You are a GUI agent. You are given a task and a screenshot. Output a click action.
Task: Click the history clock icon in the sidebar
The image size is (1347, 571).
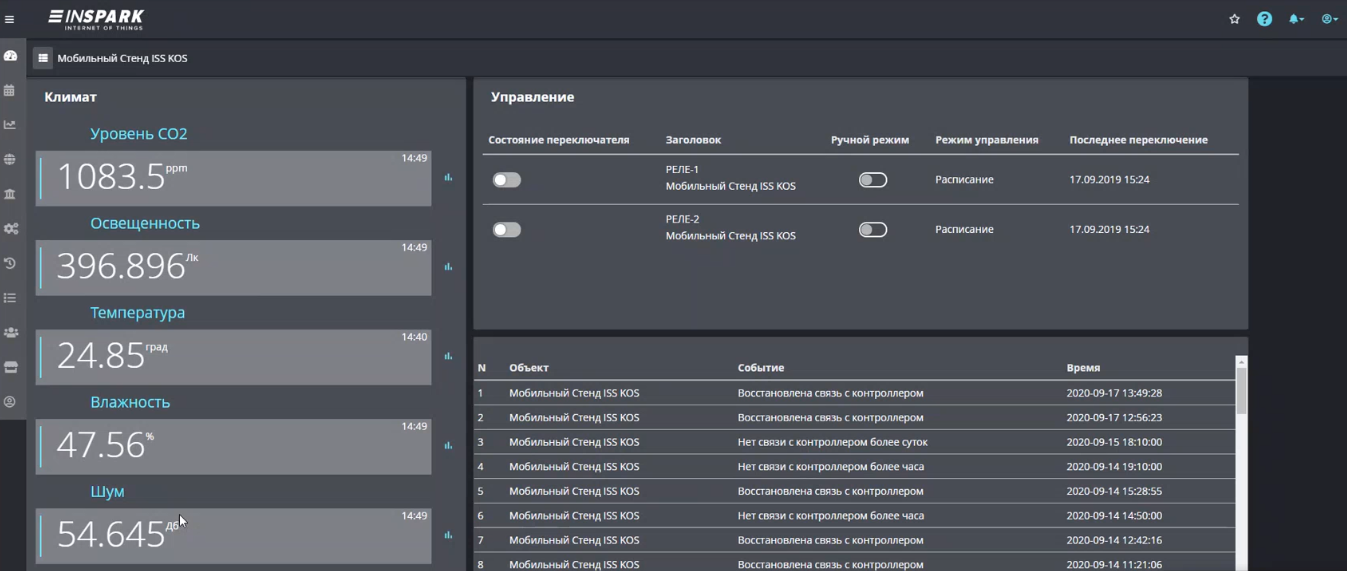pyautogui.click(x=10, y=263)
